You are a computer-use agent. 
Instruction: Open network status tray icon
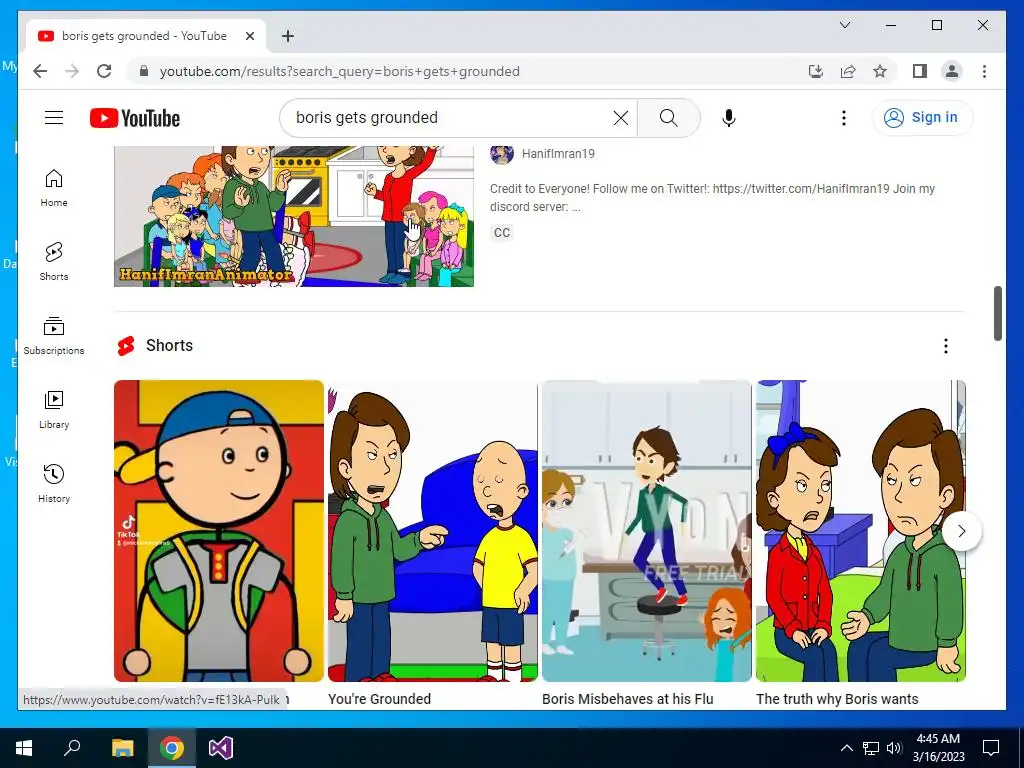[x=871, y=748]
